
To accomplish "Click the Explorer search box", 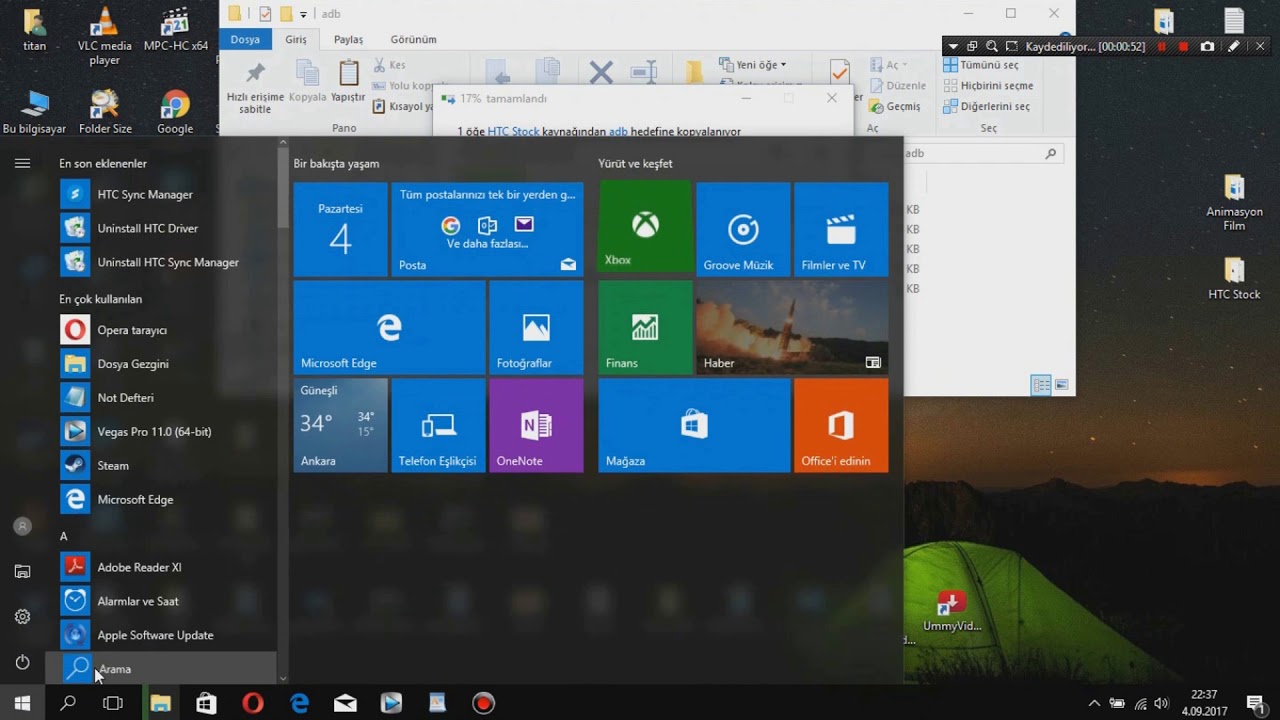I will tap(982, 154).
